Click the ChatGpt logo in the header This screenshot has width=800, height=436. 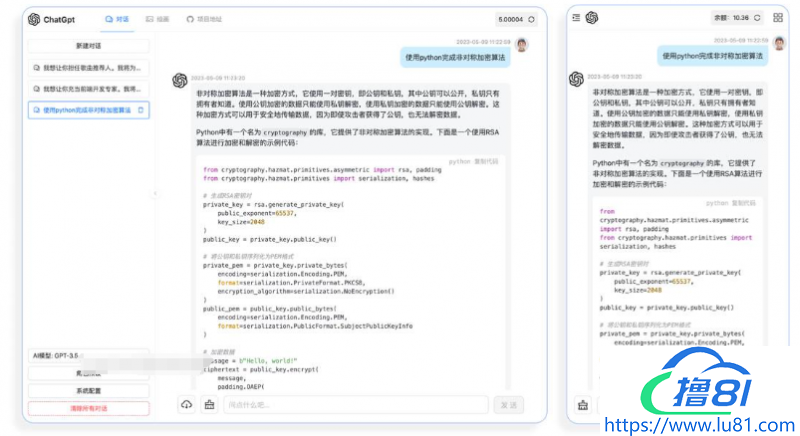pyautogui.click(x=34, y=19)
